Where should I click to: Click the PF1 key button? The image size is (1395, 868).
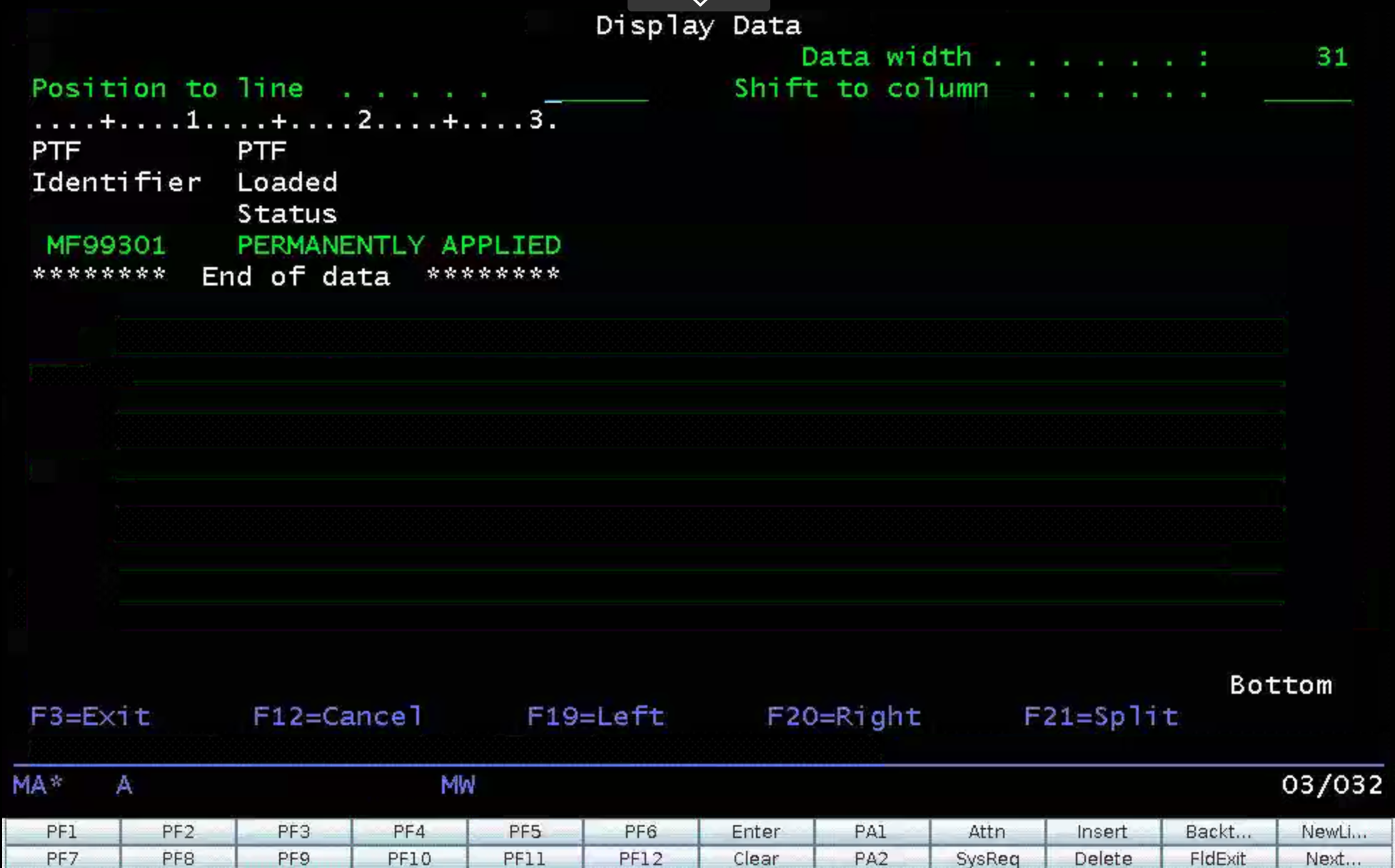(62, 832)
